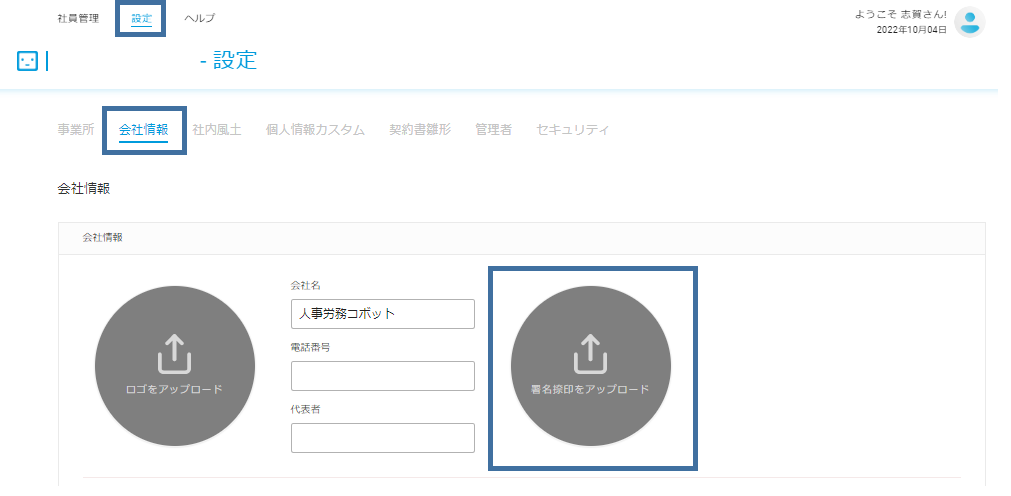Switch to the 事業所 tab
The width and height of the screenshot is (1011, 496).
coord(75,129)
